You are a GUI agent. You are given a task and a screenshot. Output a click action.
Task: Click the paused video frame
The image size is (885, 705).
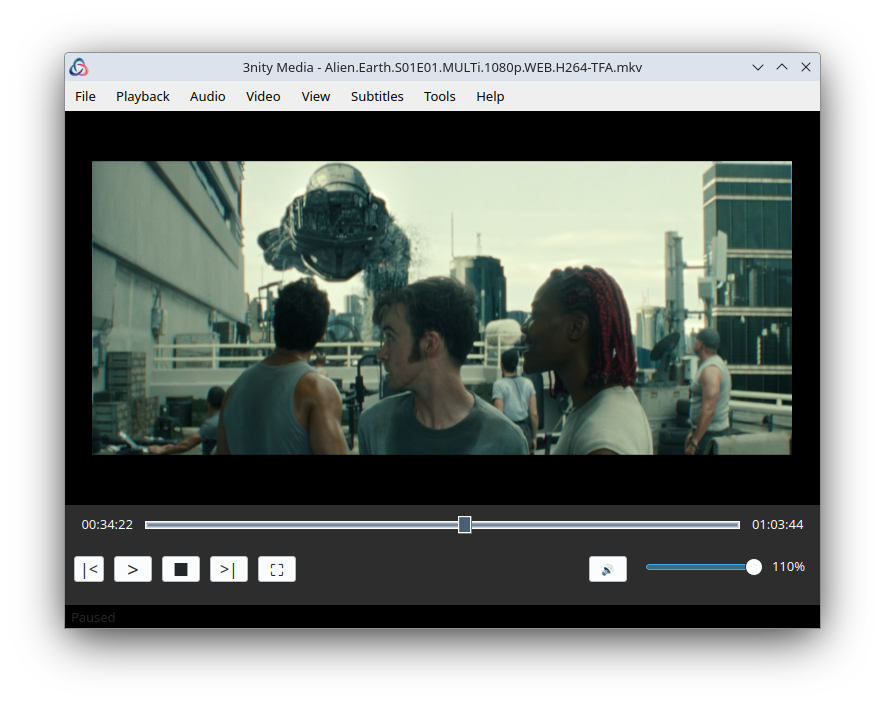click(442, 308)
